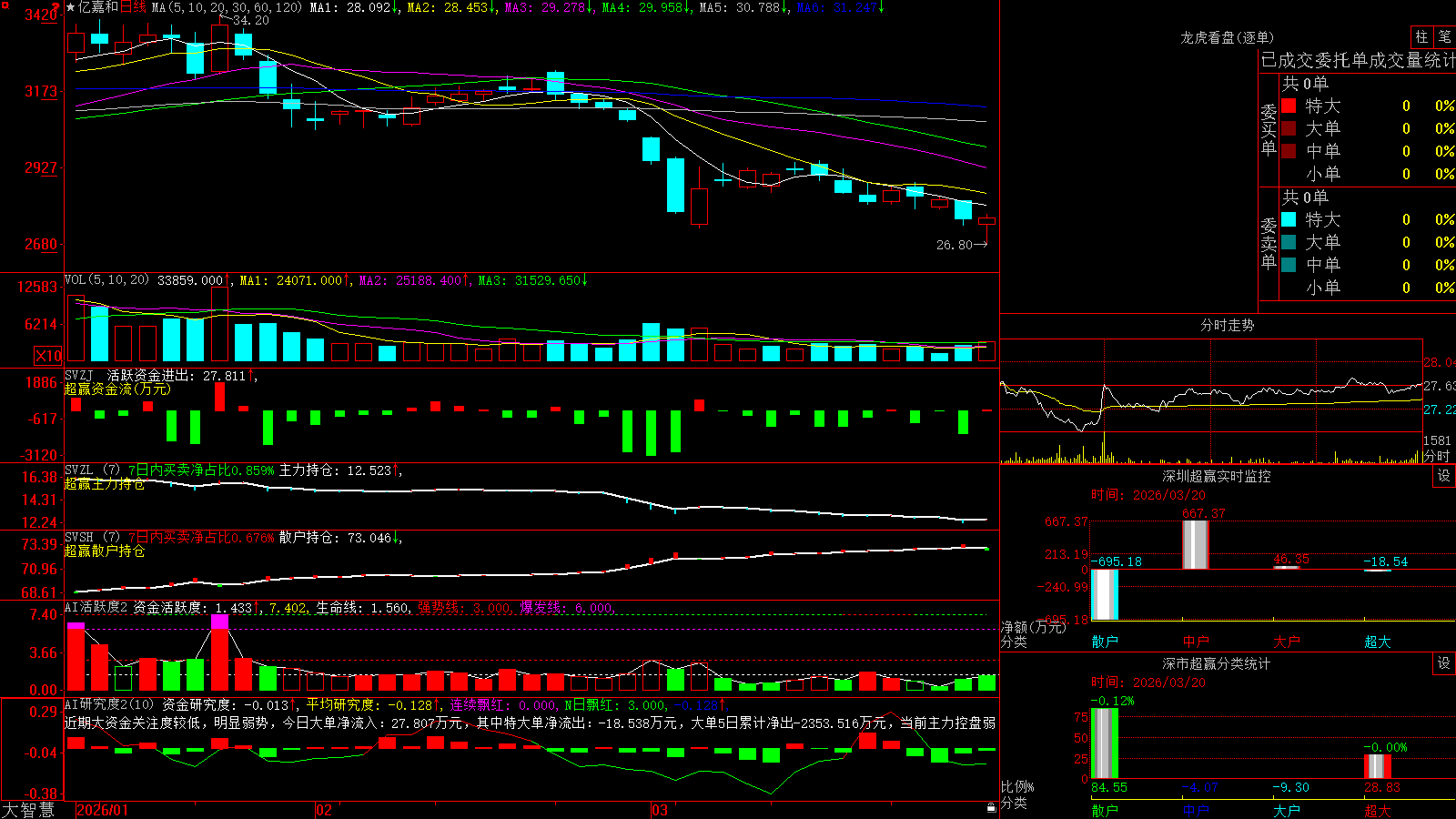Click the AI活跃度2 indicator label
Image resolution: width=1456 pixels, height=819 pixels.
click(x=96, y=607)
